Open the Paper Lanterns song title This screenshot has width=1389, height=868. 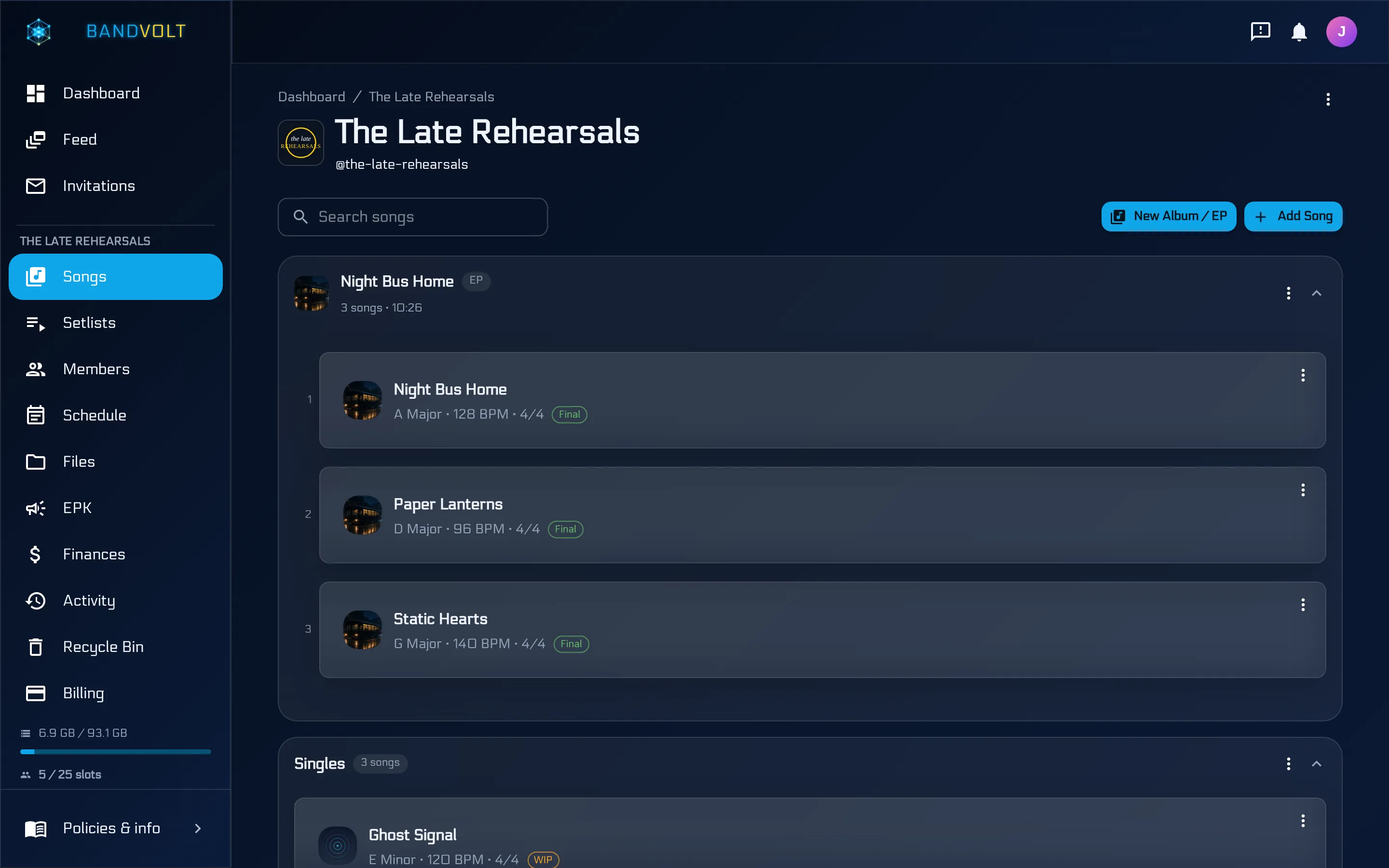click(448, 504)
